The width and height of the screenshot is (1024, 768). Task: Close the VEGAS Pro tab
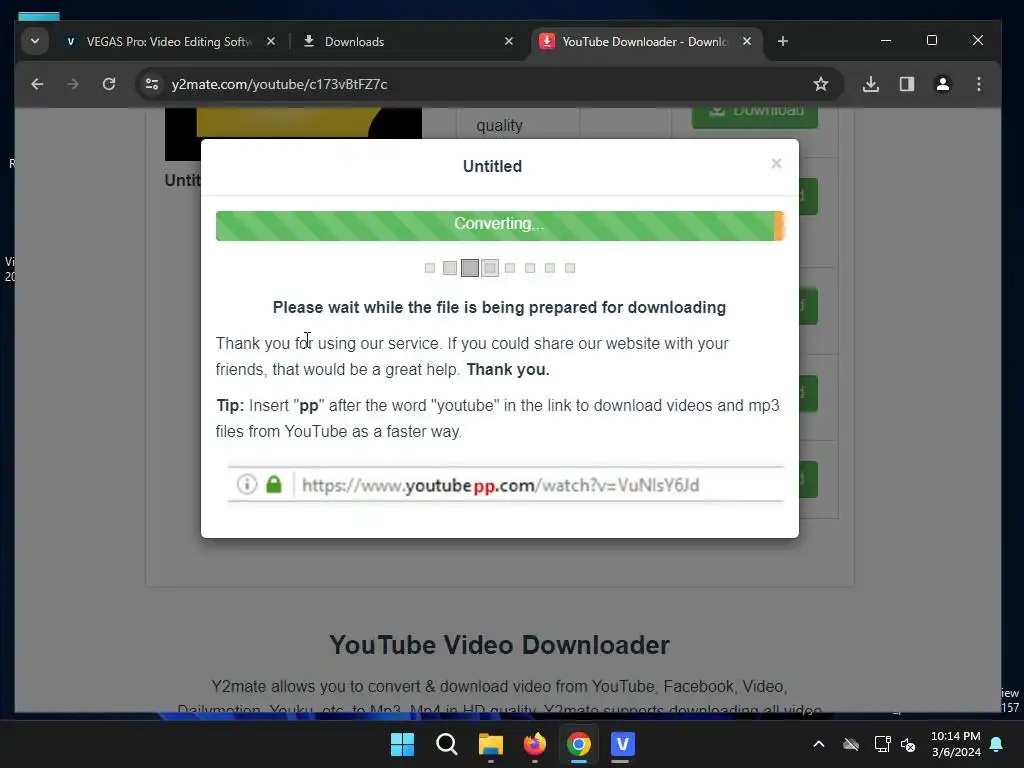click(x=271, y=41)
